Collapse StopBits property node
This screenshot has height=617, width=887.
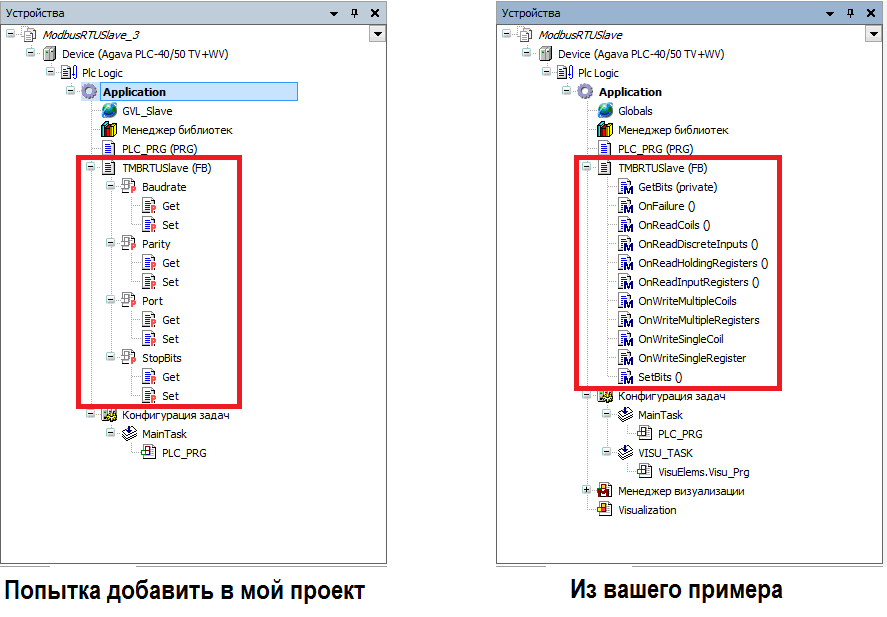click(x=110, y=357)
